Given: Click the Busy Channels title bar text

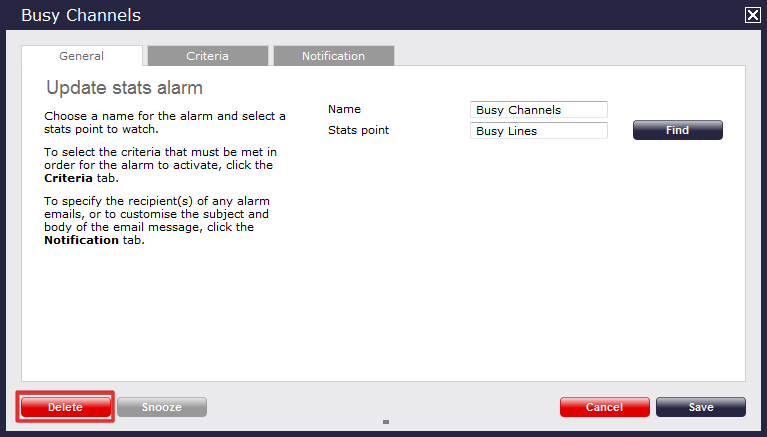Looking at the screenshot, I should pos(81,15).
